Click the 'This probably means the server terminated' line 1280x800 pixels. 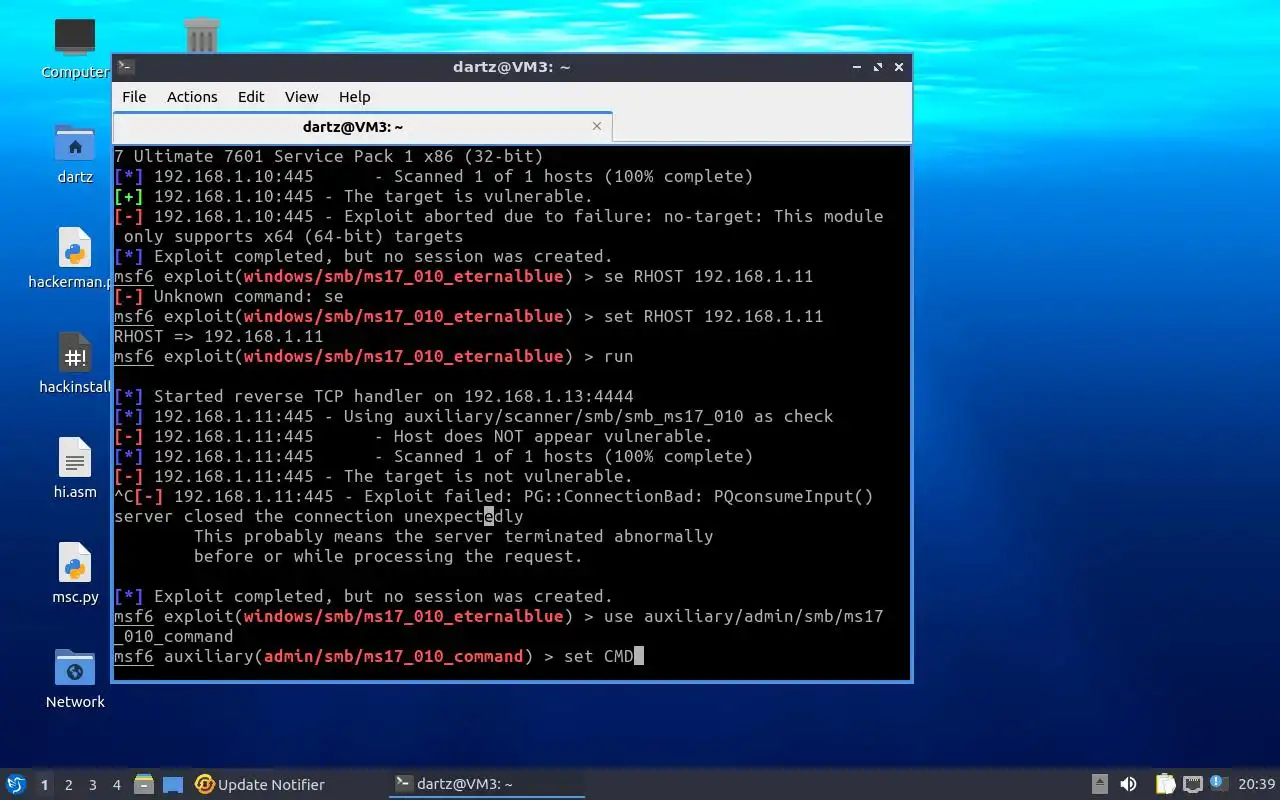click(454, 536)
